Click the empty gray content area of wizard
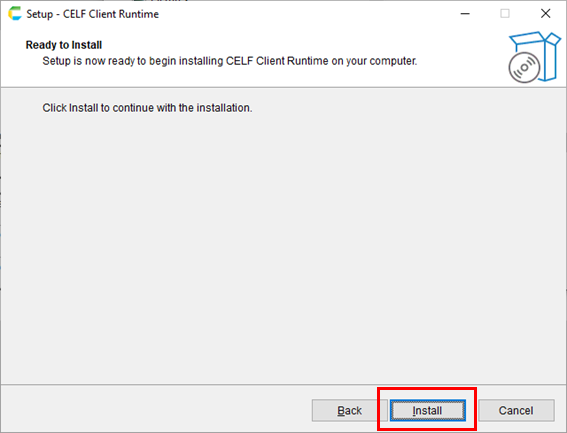 [x=283, y=246]
